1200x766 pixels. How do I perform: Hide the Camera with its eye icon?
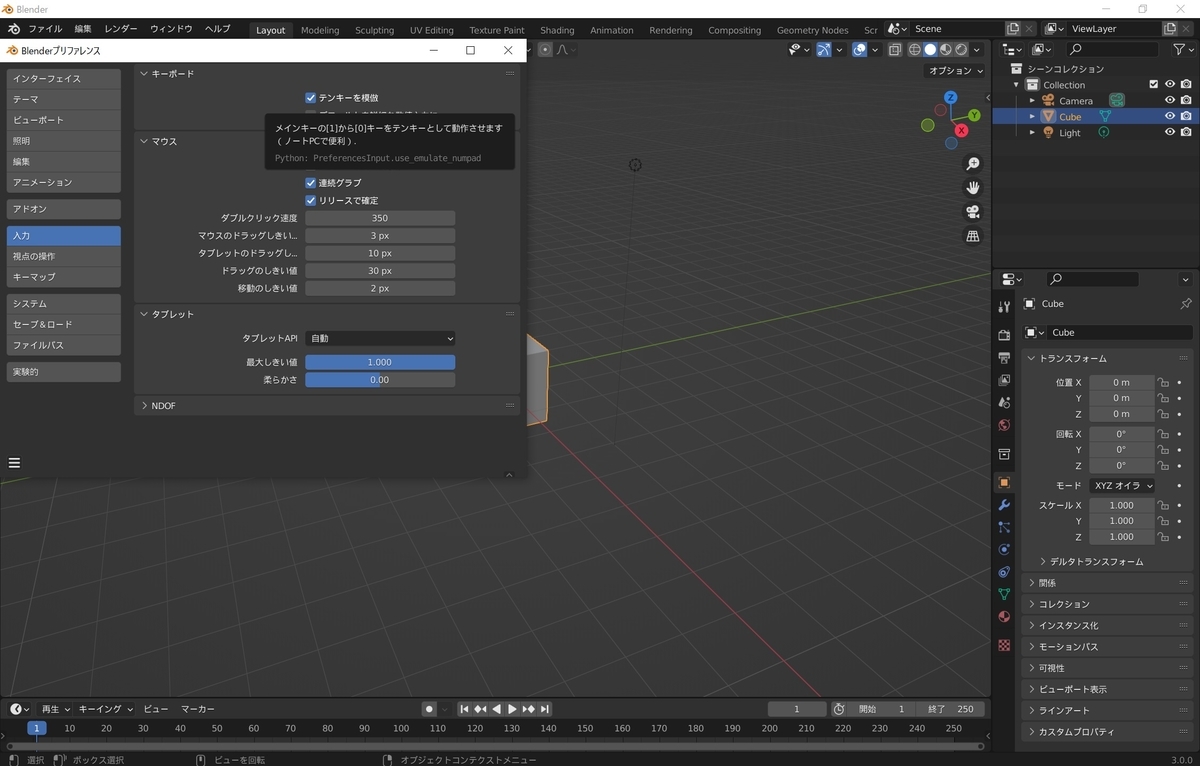click(x=1169, y=100)
